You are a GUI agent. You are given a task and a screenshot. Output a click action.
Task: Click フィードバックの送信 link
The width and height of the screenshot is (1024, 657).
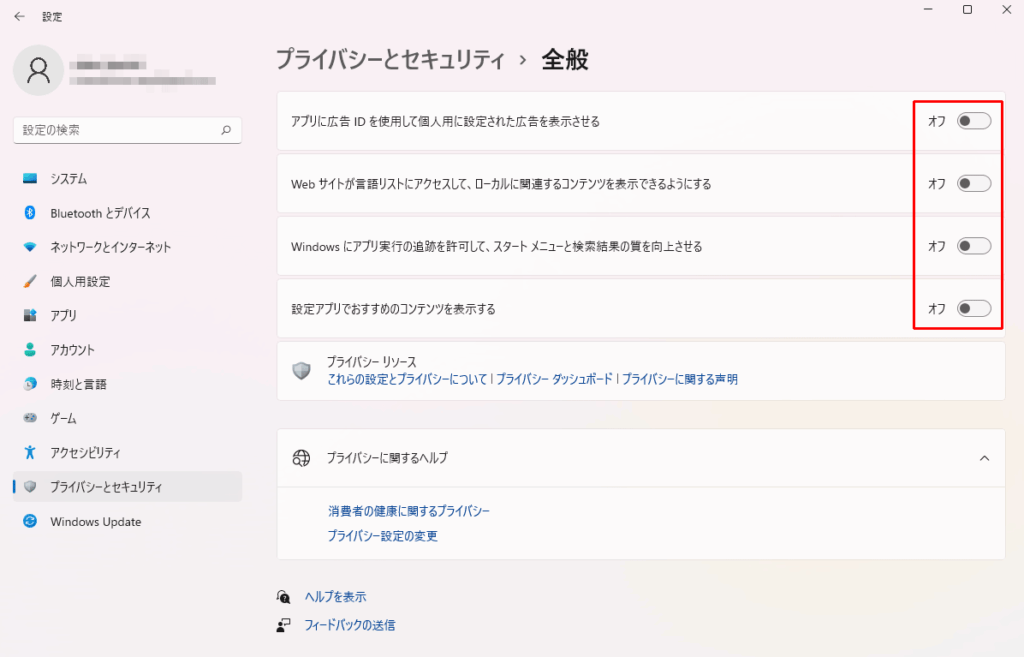coord(349,625)
